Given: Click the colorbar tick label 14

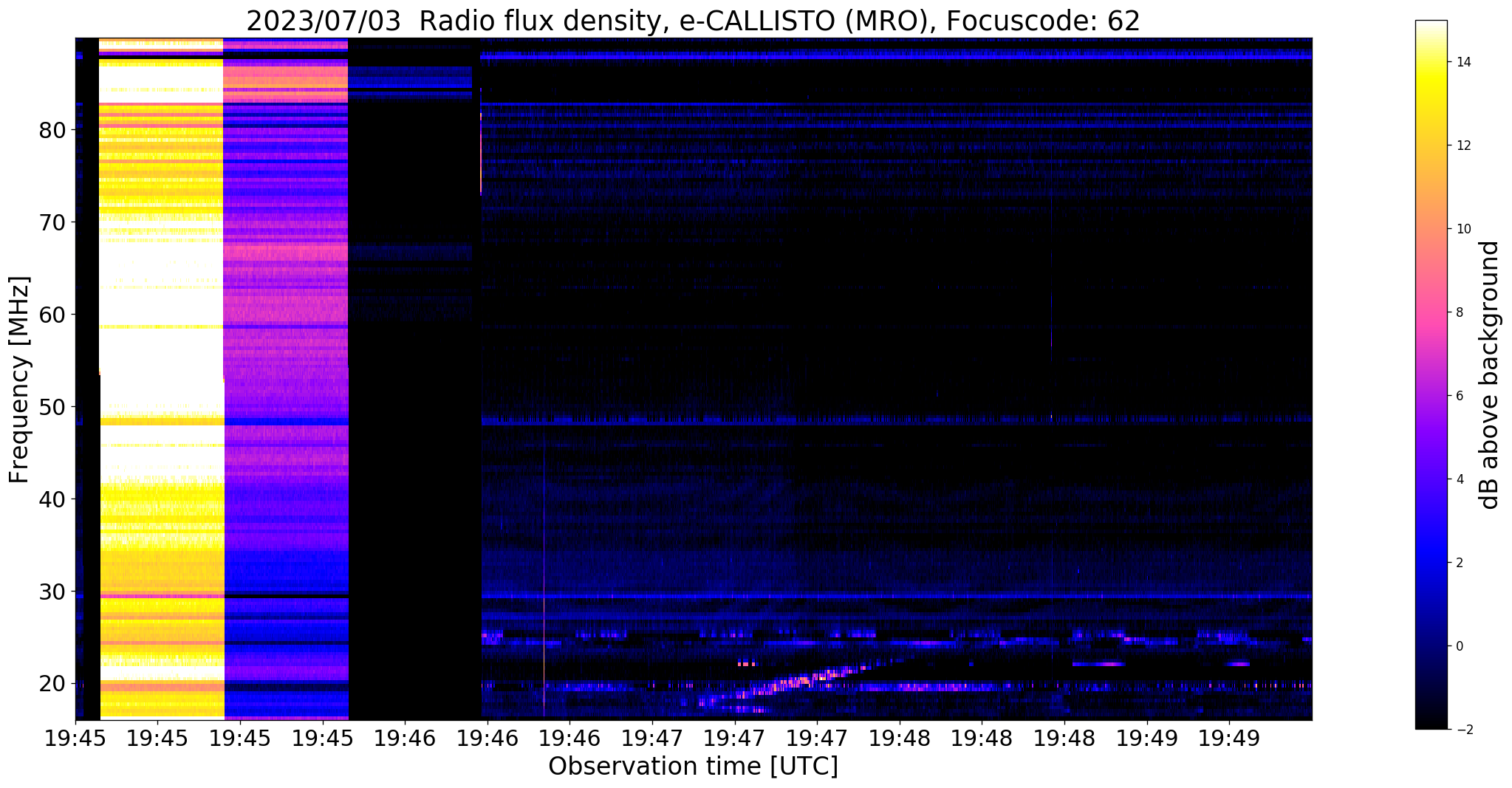Looking at the screenshot, I should point(1463,62).
